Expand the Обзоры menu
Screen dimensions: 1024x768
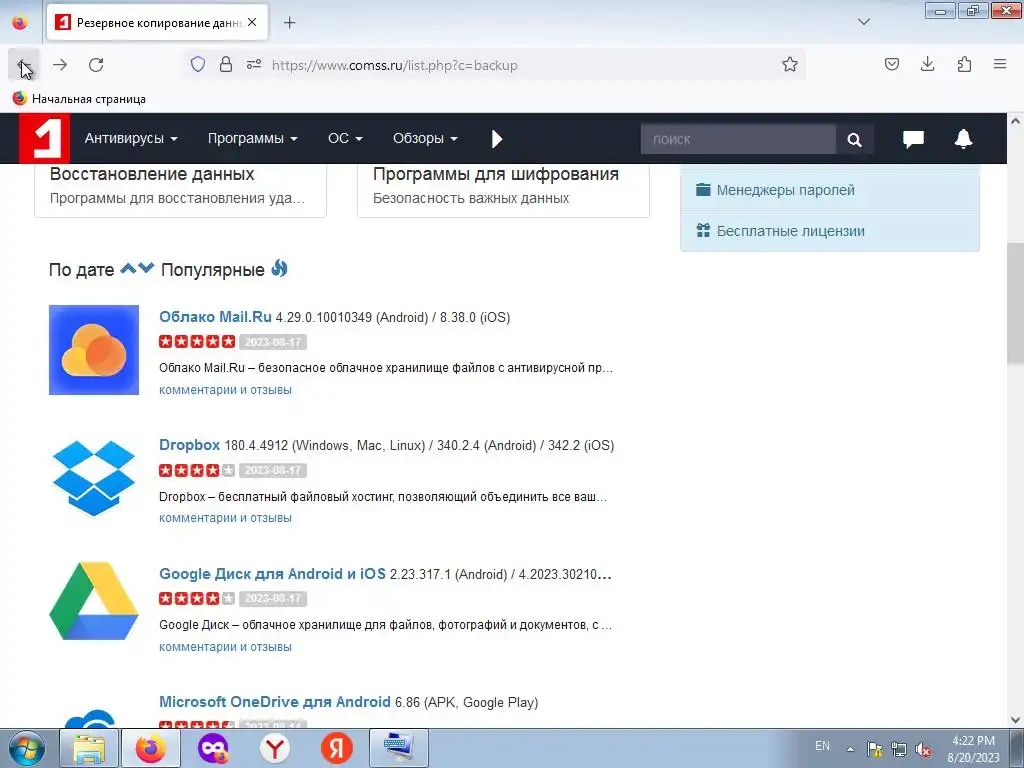point(425,138)
